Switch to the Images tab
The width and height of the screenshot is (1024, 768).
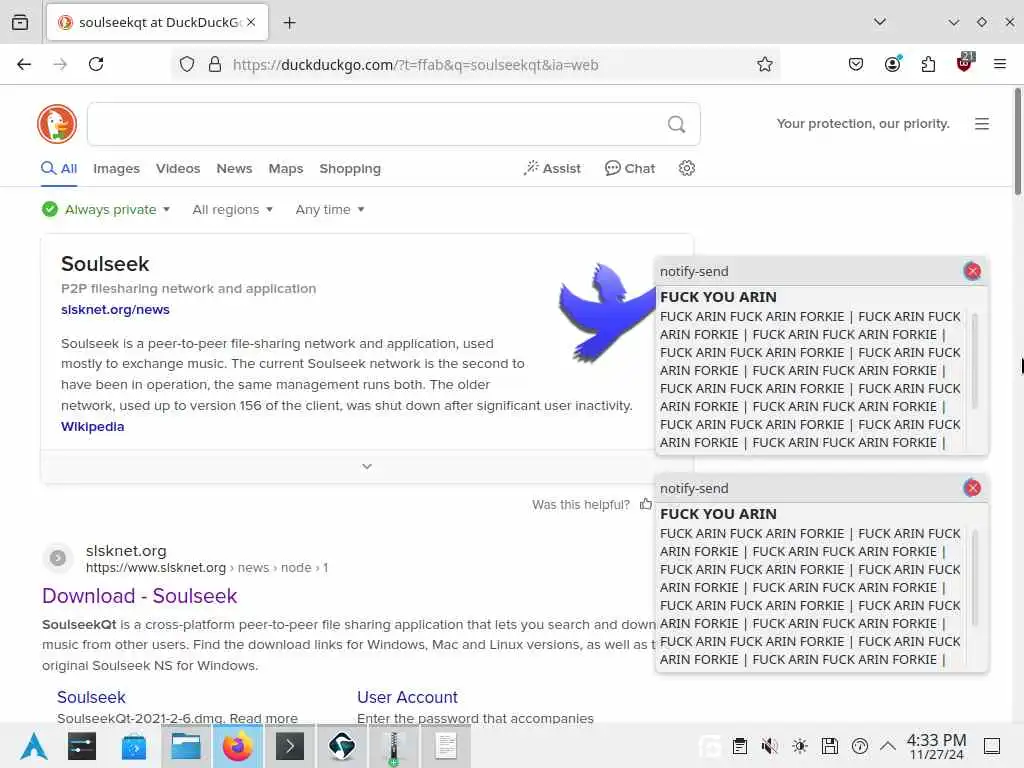116,168
